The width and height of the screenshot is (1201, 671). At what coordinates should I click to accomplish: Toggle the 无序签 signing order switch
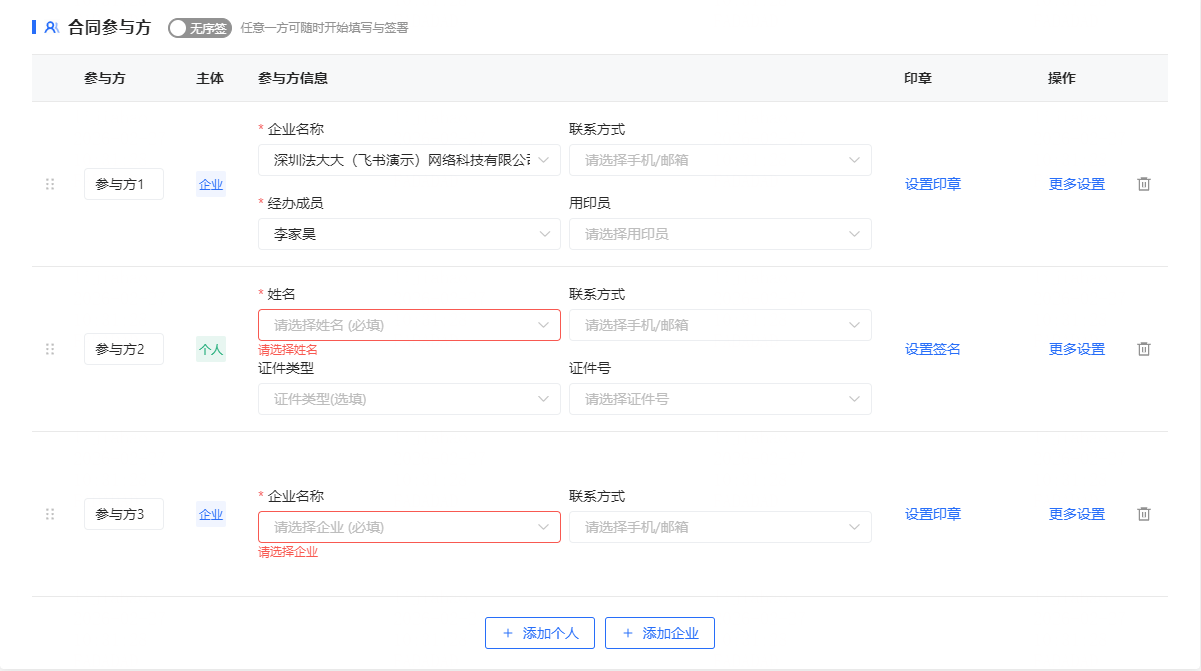pos(199,28)
